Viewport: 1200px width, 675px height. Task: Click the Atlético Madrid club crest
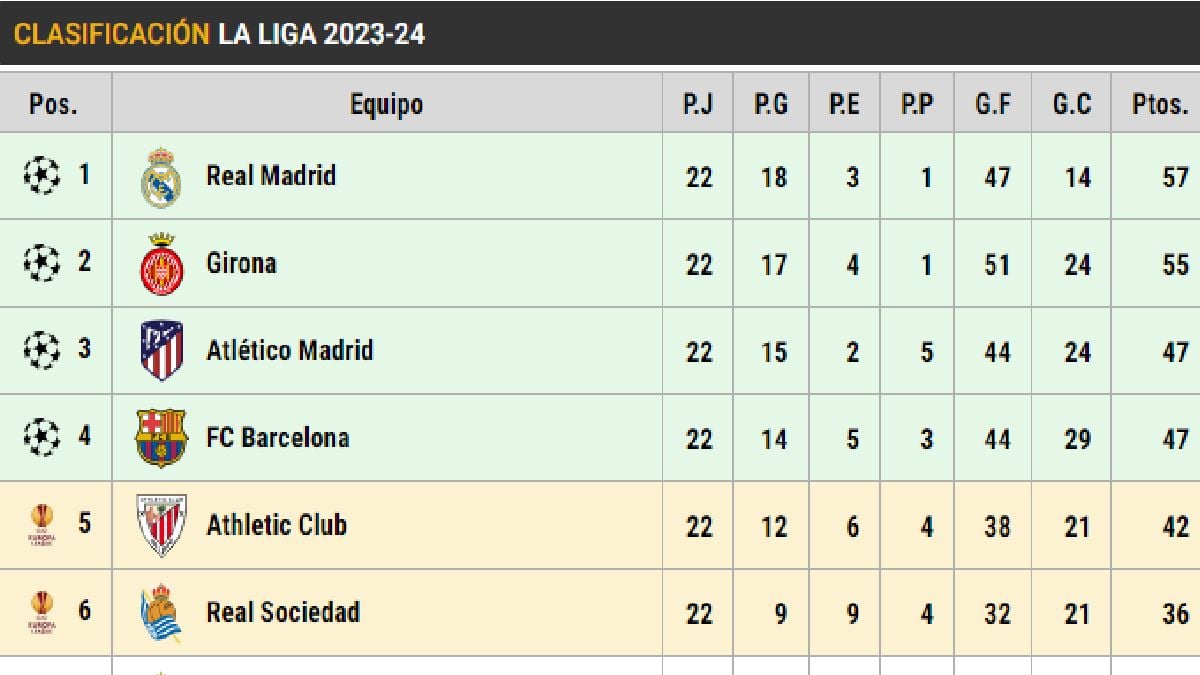click(161, 351)
